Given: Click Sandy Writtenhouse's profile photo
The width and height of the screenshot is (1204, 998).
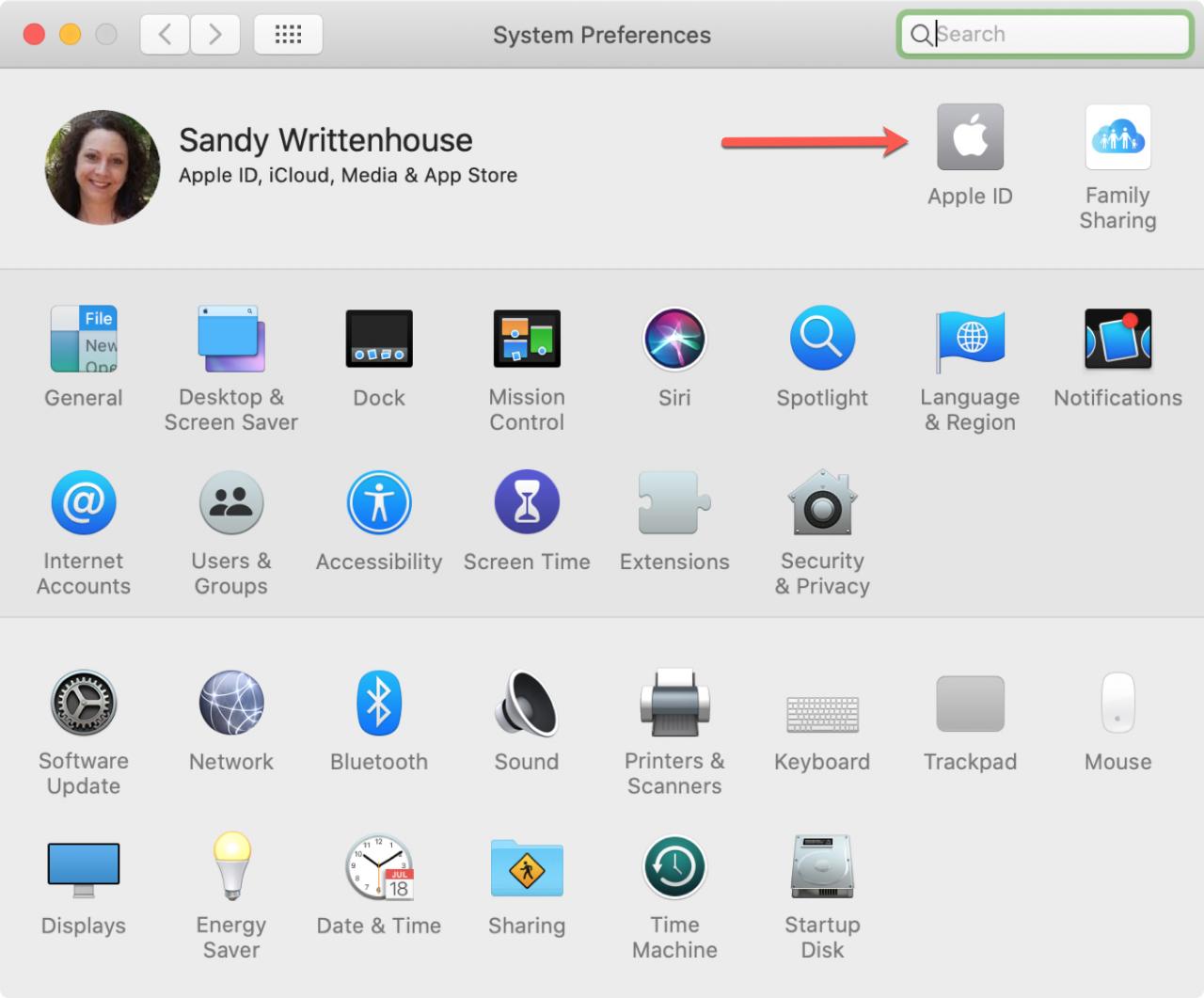Looking at the screenshot, I should 103,167.
